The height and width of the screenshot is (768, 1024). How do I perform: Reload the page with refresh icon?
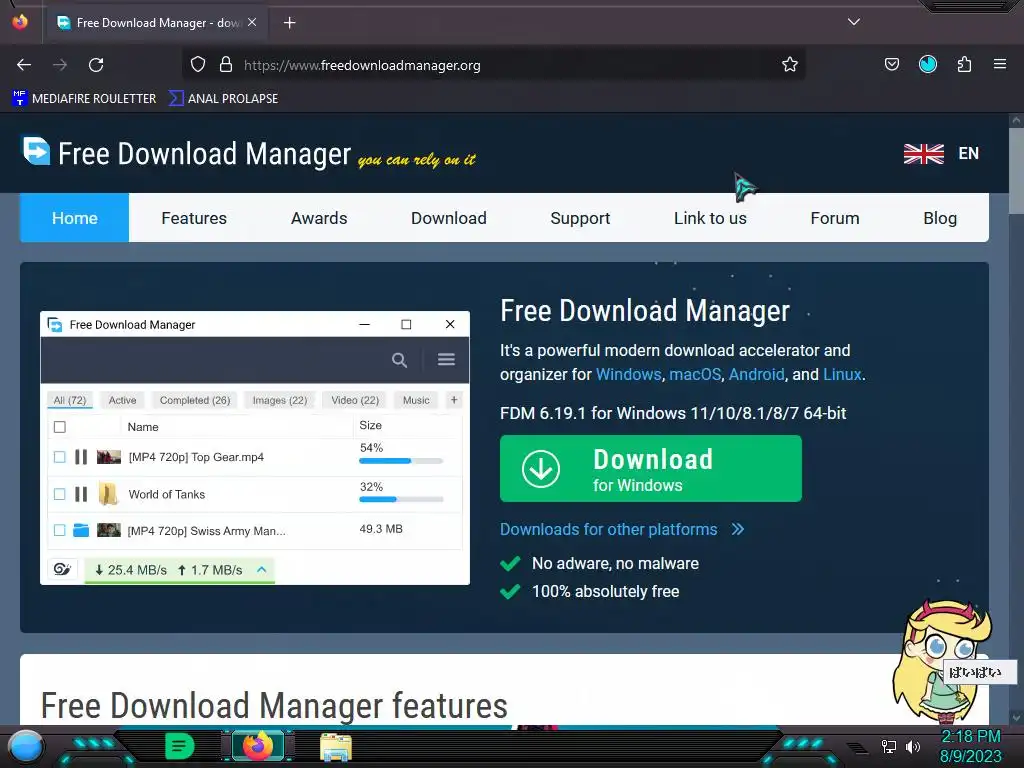pos(96,65)
